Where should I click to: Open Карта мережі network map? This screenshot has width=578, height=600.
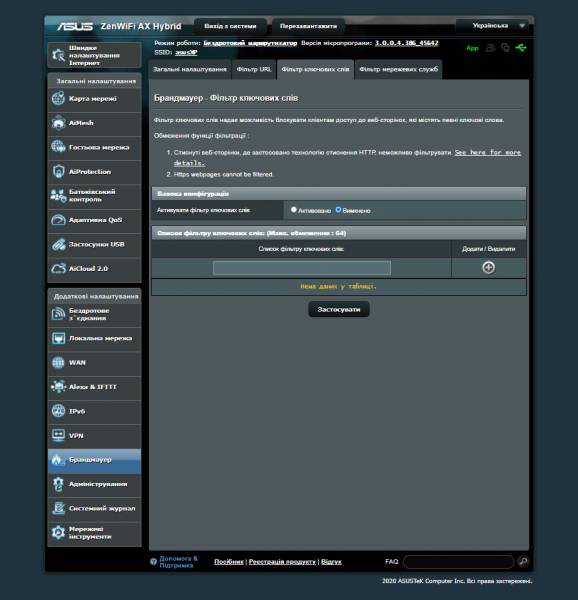click(94, 99)
